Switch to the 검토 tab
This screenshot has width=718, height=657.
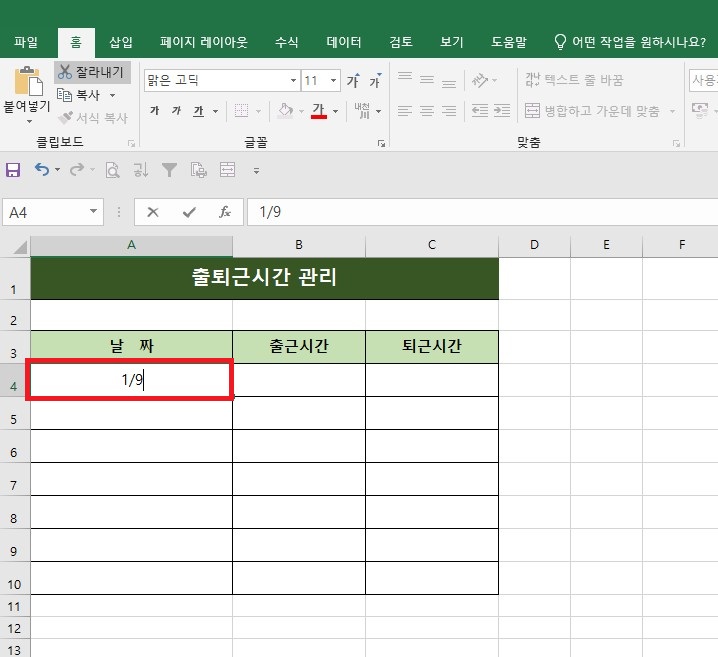click(401, 42)
